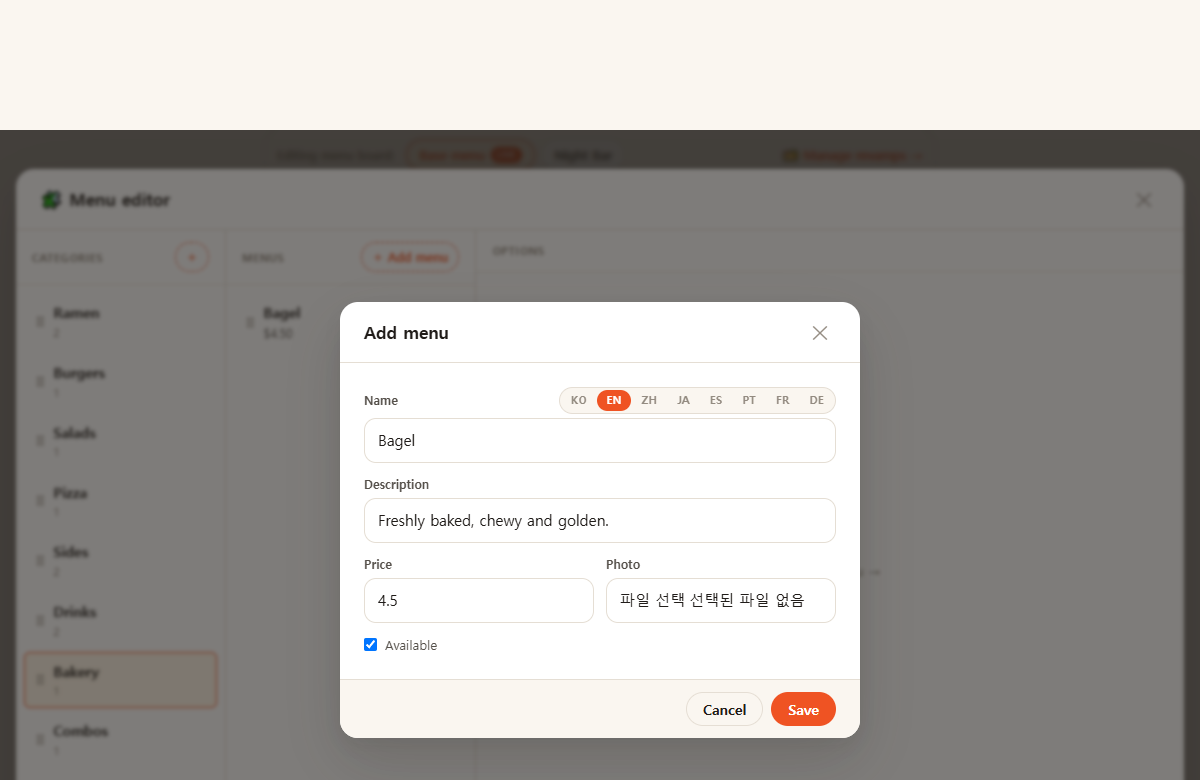This screenshot has height=780, width=1200.
Task: Select the Ramen category
Action: [x=120, y=320]
